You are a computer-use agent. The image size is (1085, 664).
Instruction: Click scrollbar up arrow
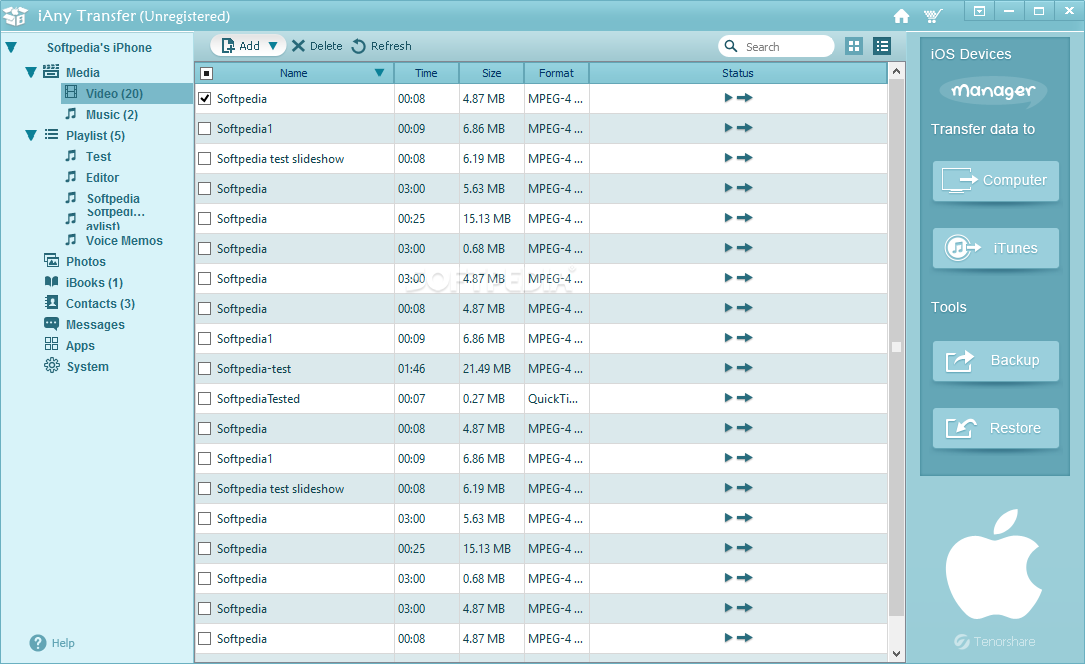(x=896, y=71)
